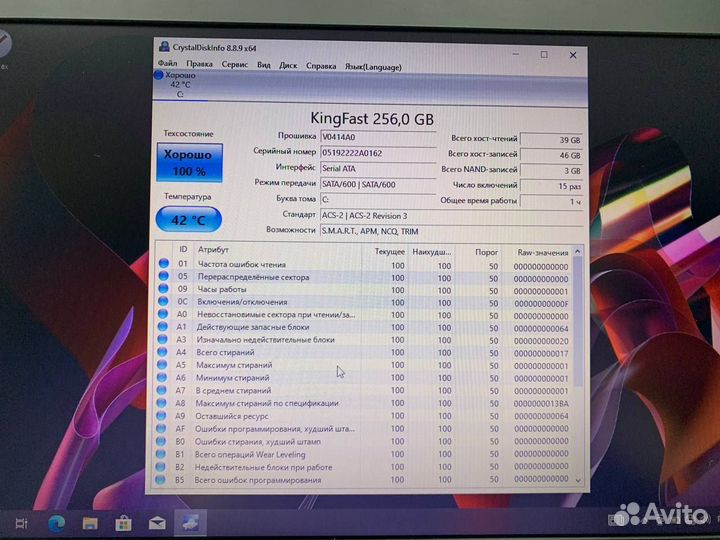Screen dimensions: 720x540
Task: Click the status circle for attribute 01
Action: (164, 265)
